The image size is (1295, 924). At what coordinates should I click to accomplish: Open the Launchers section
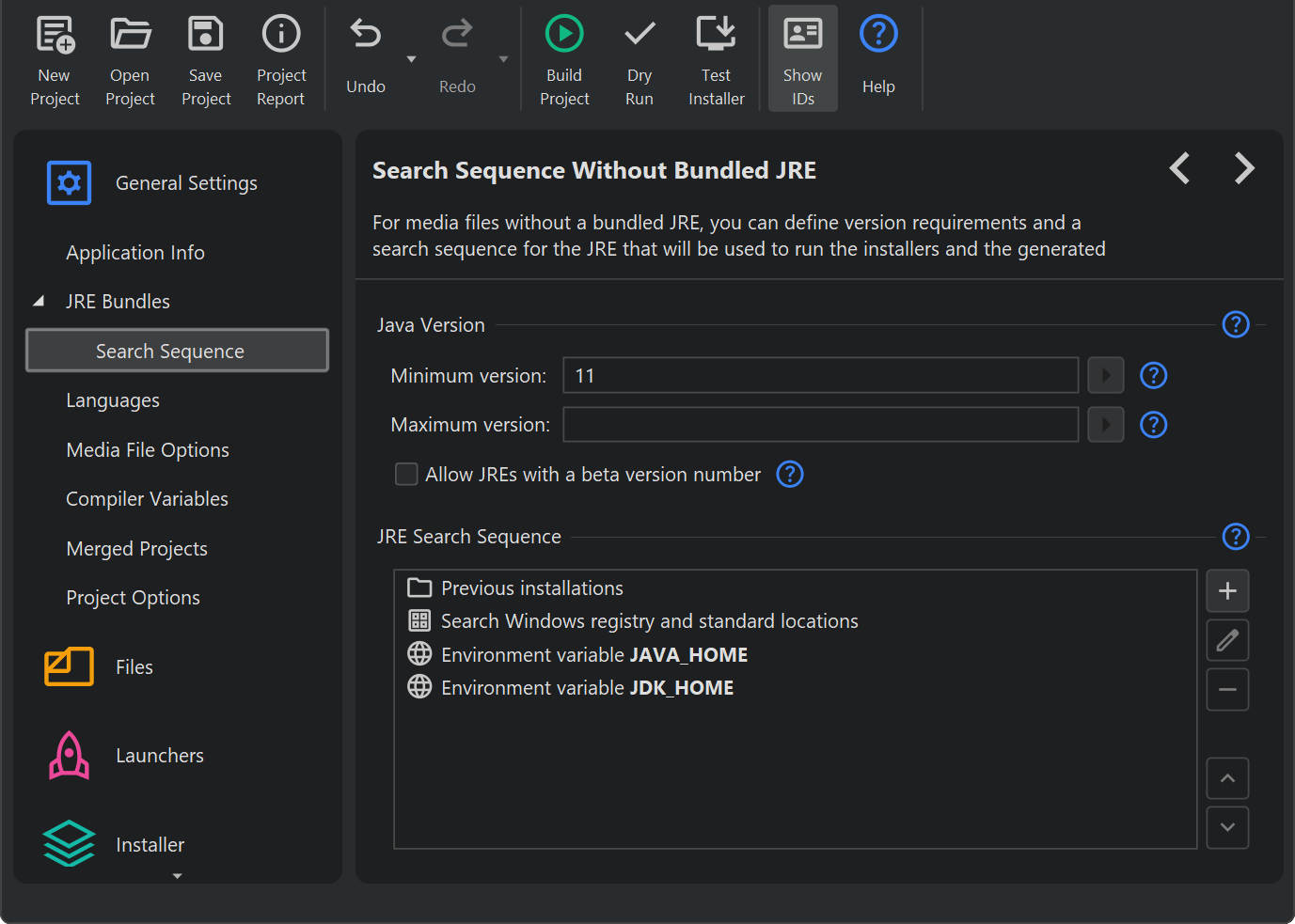(x=159, y=756)
